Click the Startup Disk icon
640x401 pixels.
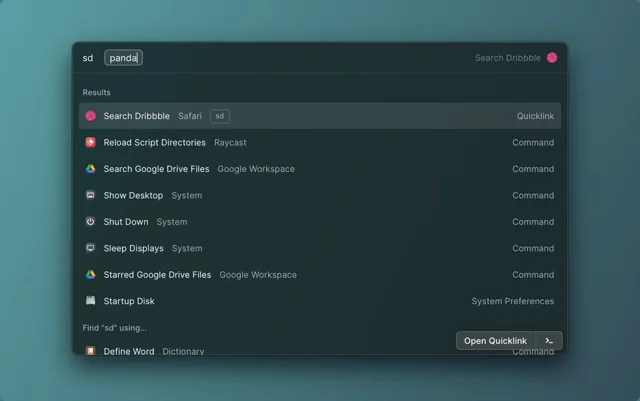(x=91, y=301)
